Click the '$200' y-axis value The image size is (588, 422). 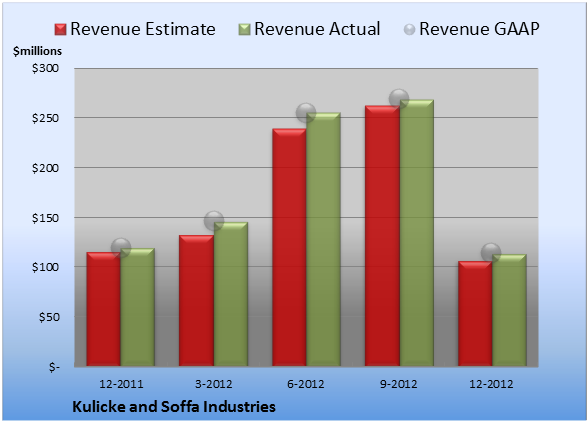[x=45, y=168]
